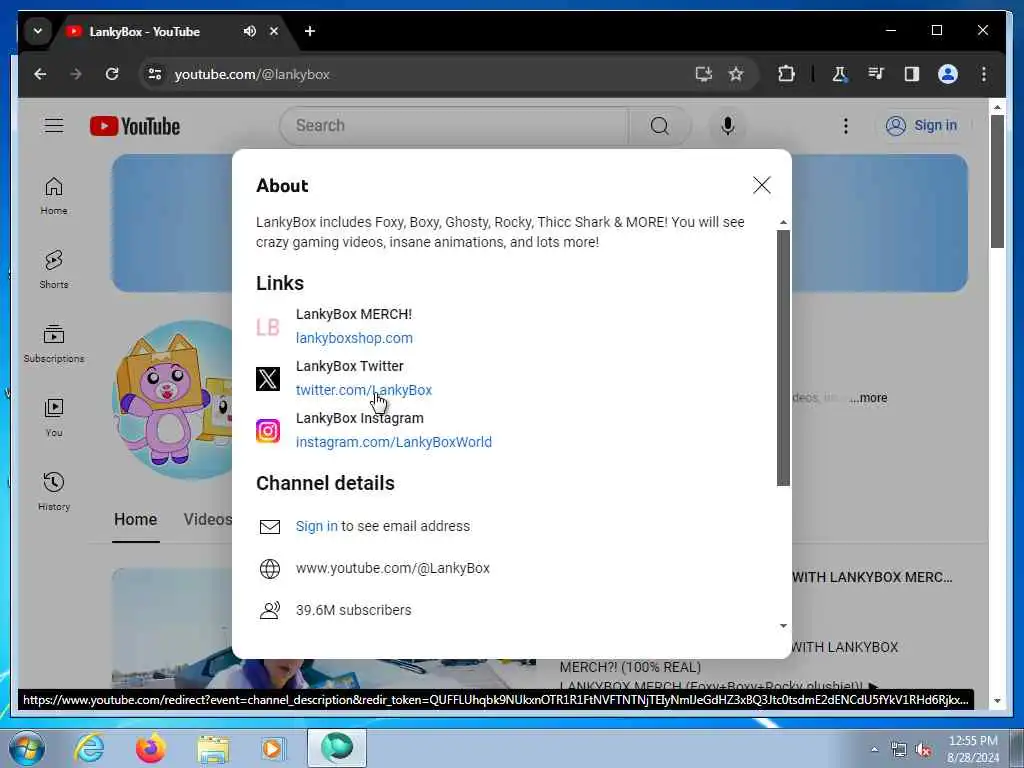Open a new tab with plus button
Viewport: 1024px width, 768px height.
click(310, 31)
